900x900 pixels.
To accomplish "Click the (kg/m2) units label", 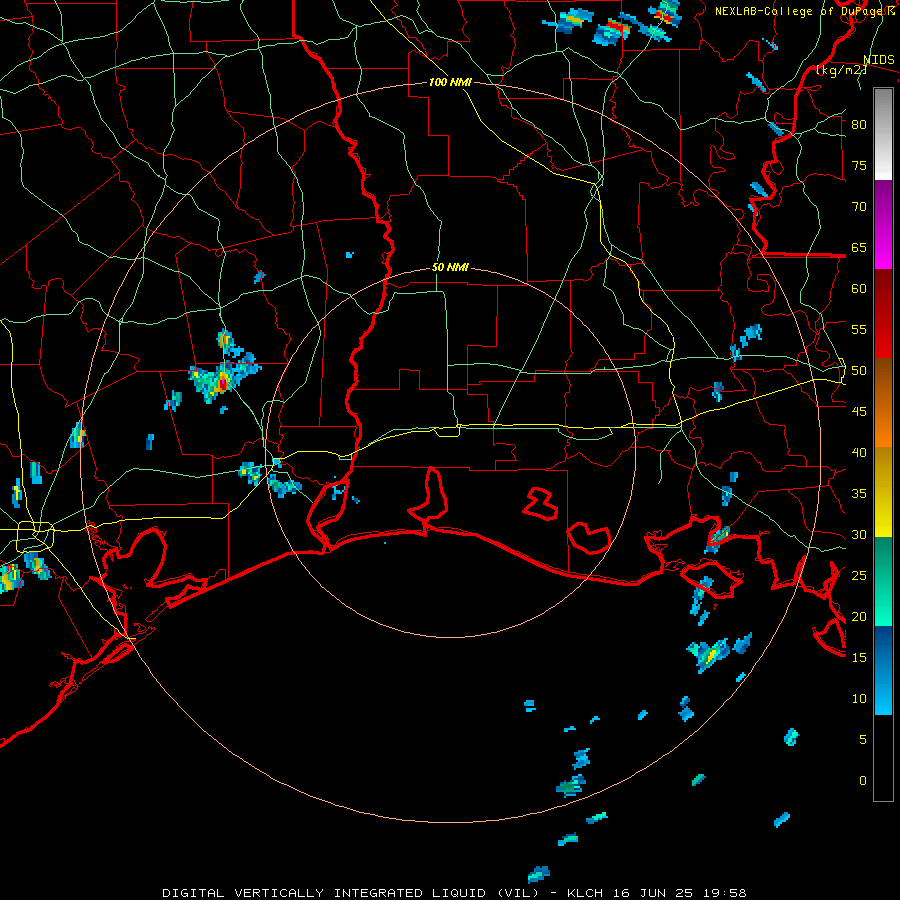I will click(x=841, y=70).
